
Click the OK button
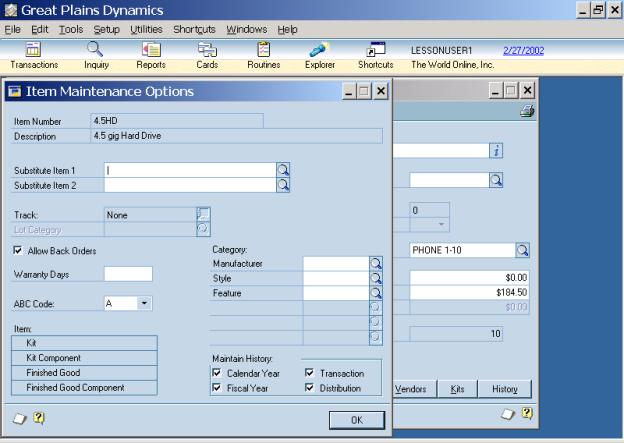(357, 420)
